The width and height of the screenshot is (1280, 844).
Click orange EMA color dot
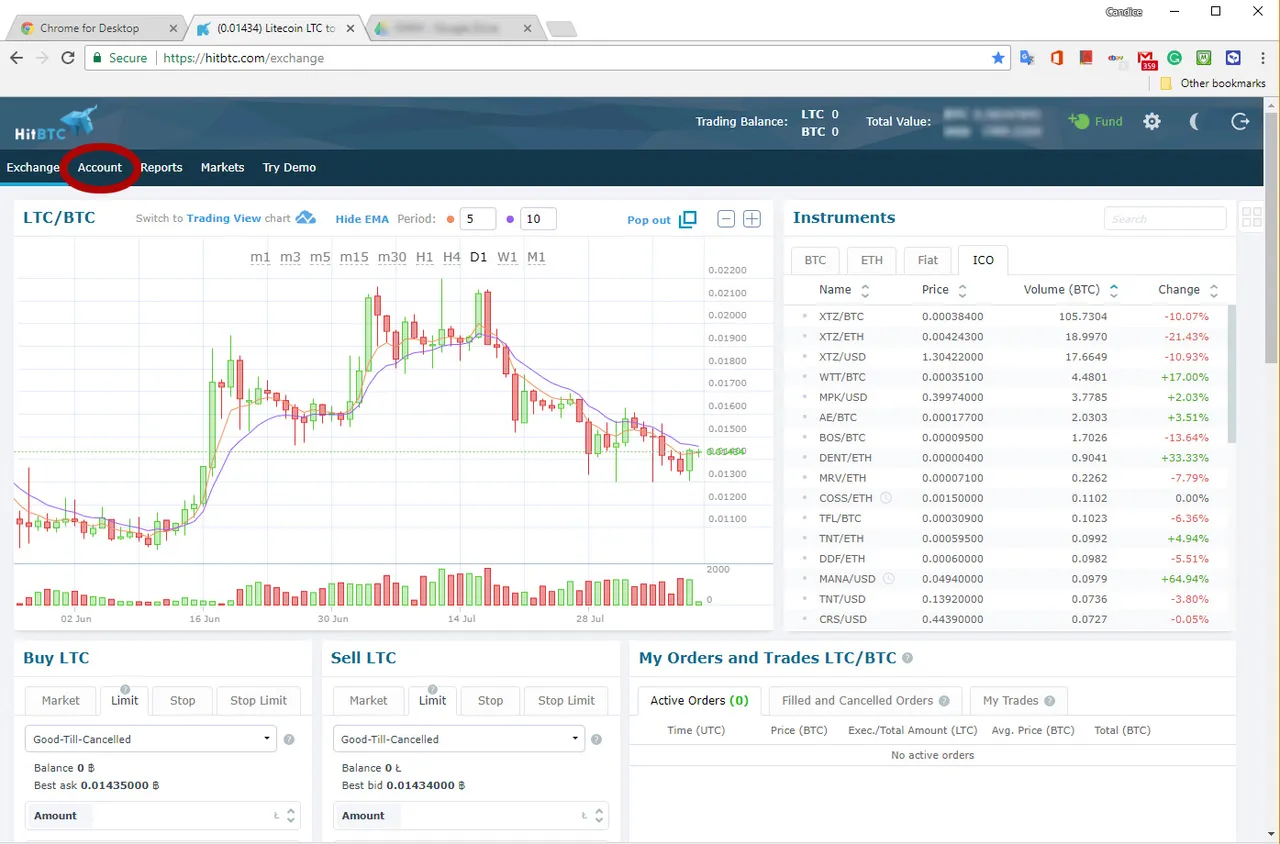point(451,219)
